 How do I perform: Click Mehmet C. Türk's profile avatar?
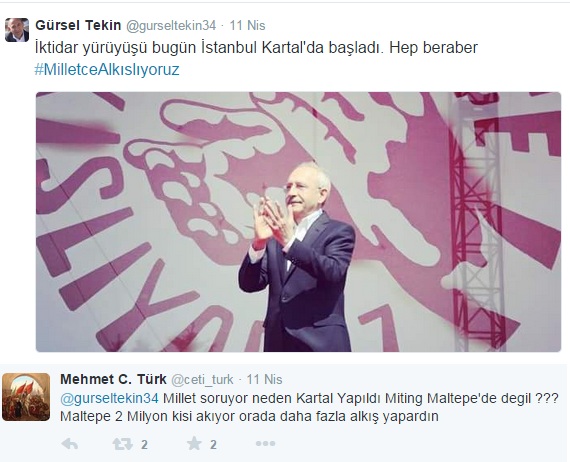point(26,397)
